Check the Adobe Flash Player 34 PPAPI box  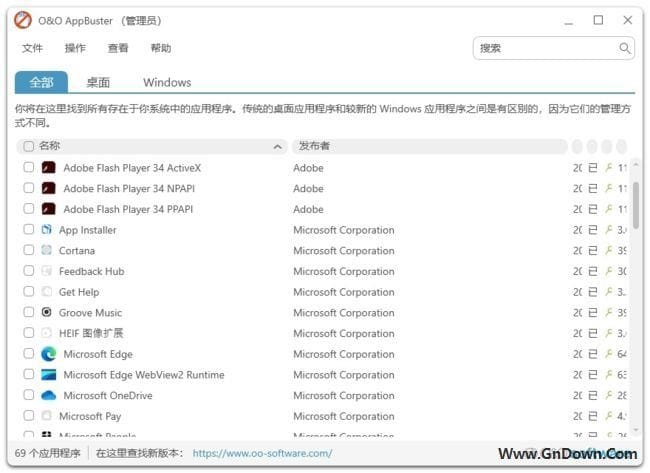[x=29, y=209]
